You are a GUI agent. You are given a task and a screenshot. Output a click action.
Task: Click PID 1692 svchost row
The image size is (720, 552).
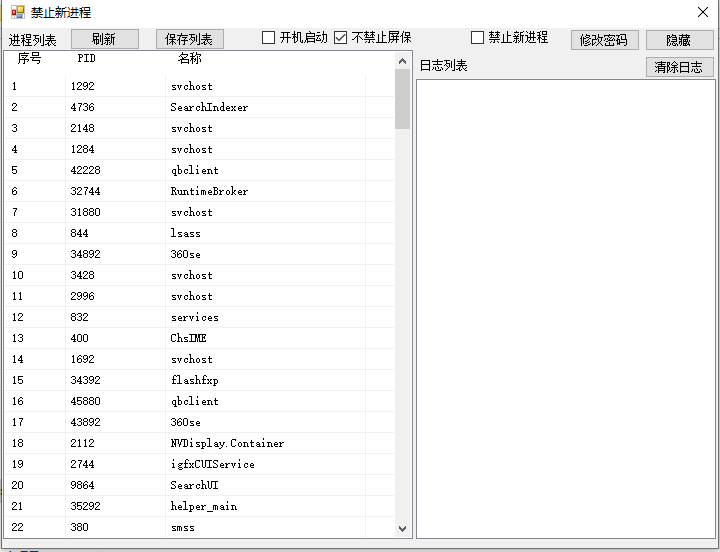point(200,359)
